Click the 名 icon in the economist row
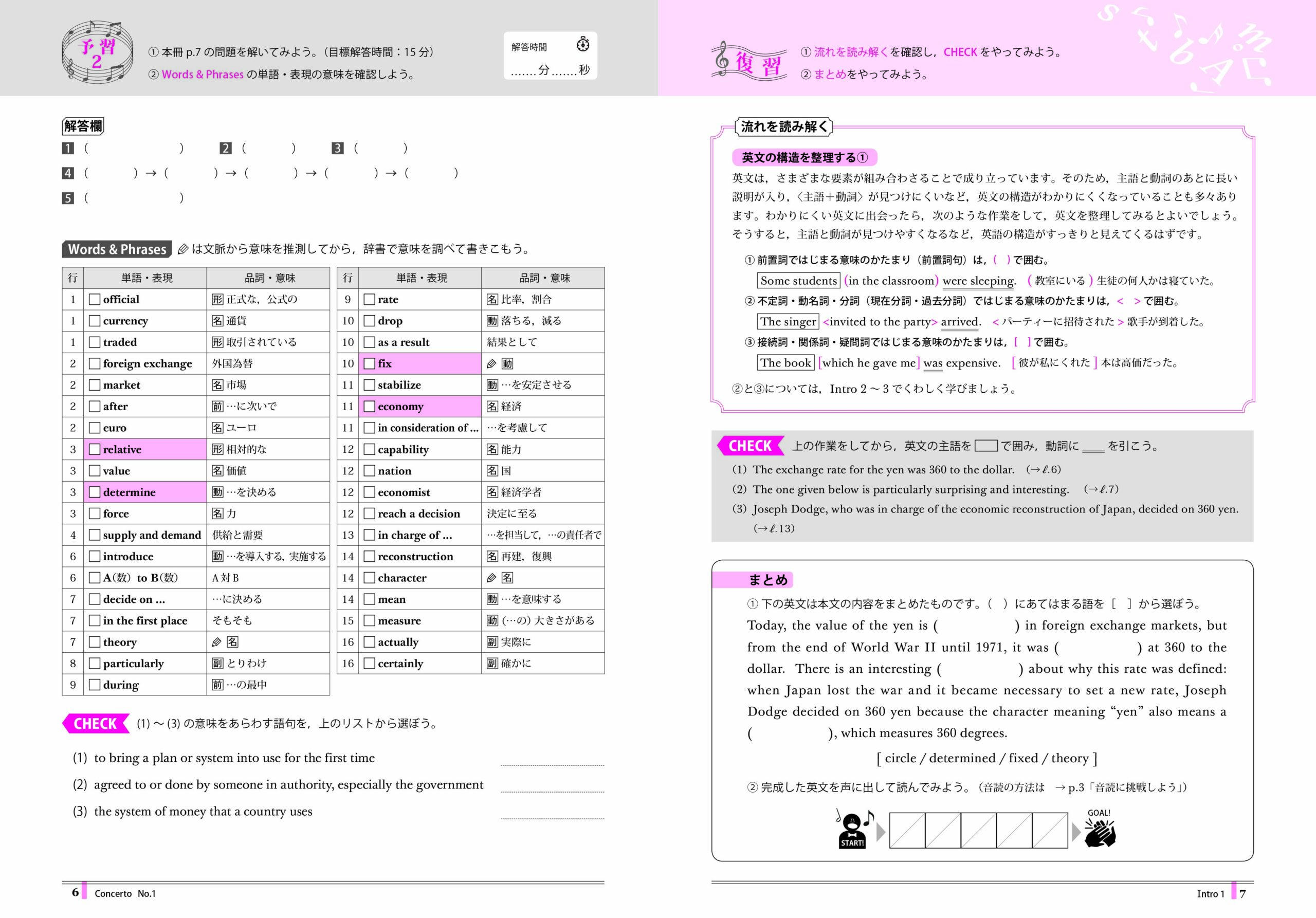 (x=492, y=492)
